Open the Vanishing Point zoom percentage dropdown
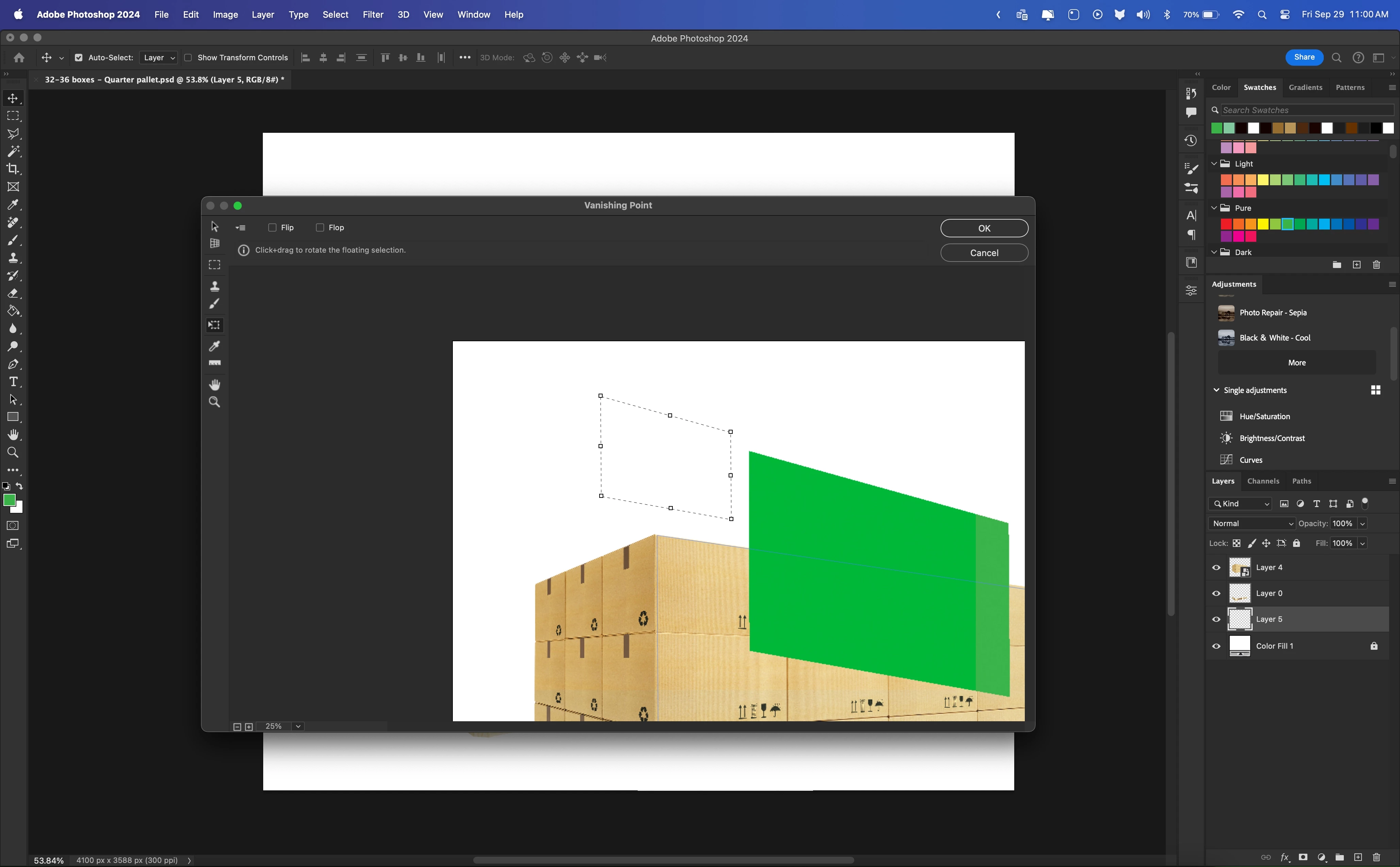The height and width of the screenshot is (867, 1400). (298, 726)
